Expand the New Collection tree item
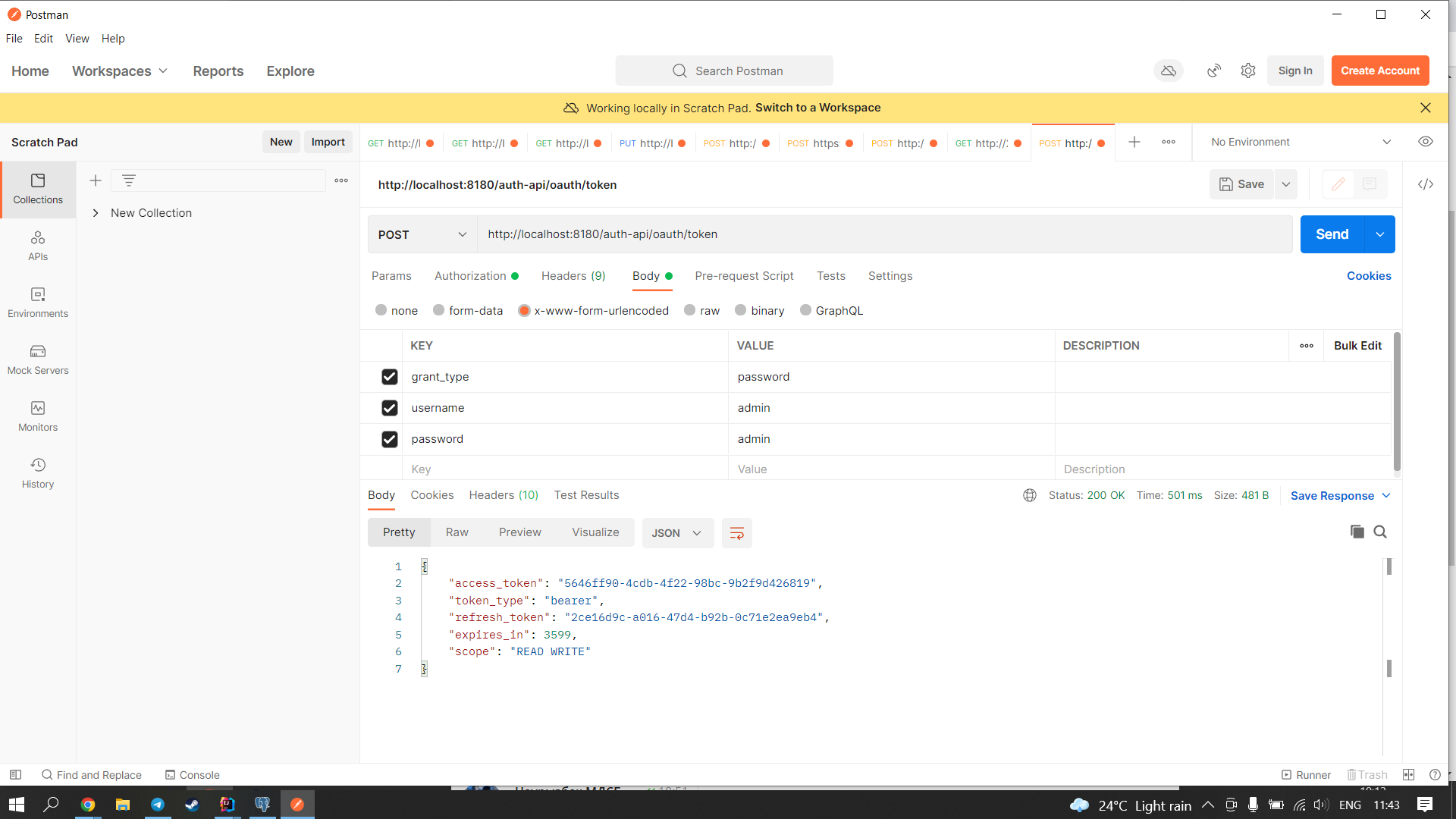The height and width of the screenshot is (819, 1456). pos(96,213)
